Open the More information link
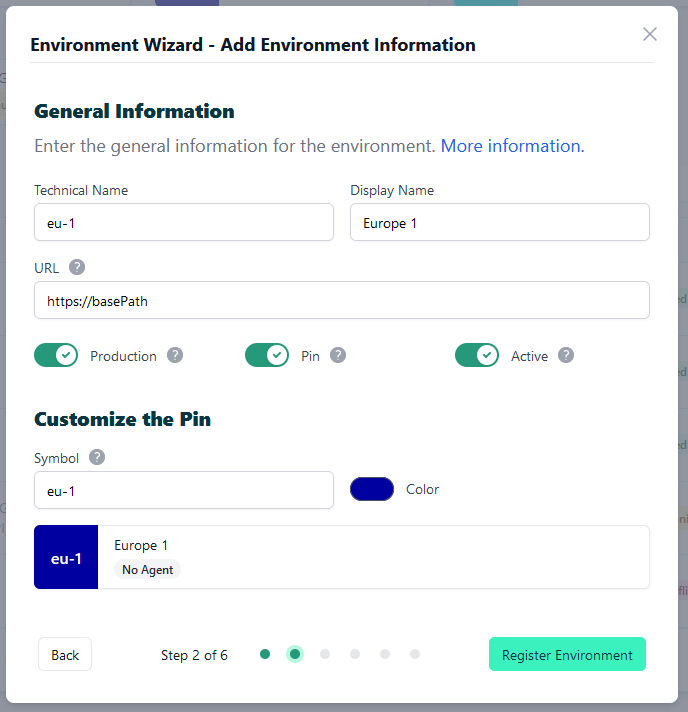The image size is (688, 712). pos(512,146)
